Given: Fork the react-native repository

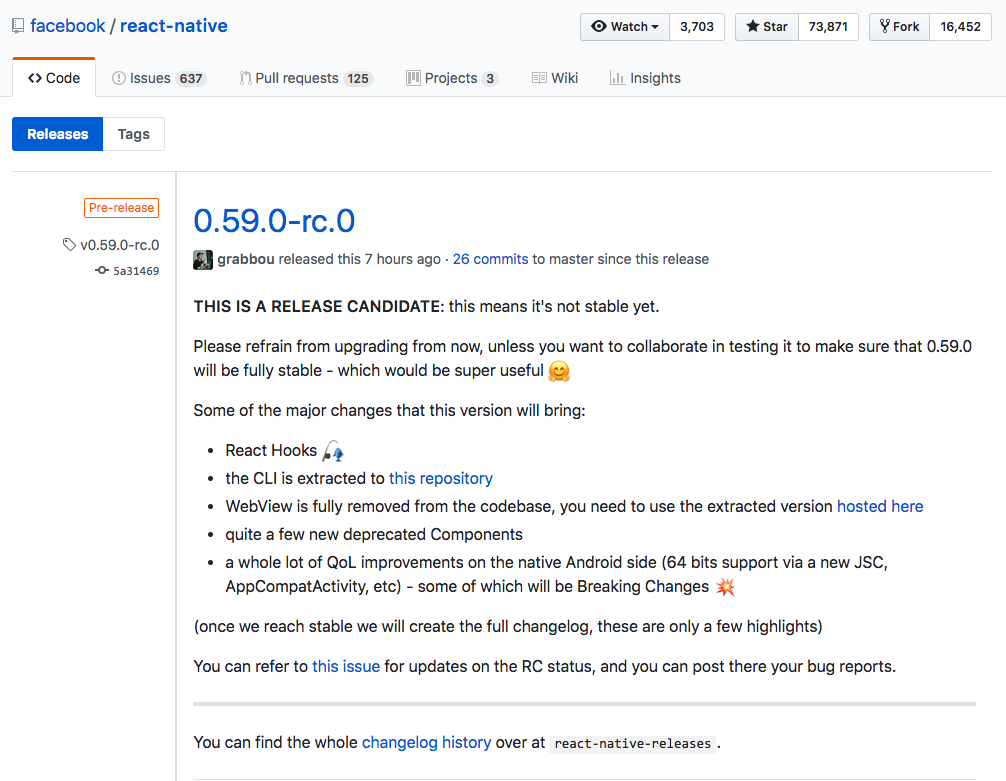Looking at the screenshot, I should tap(899, 27).
